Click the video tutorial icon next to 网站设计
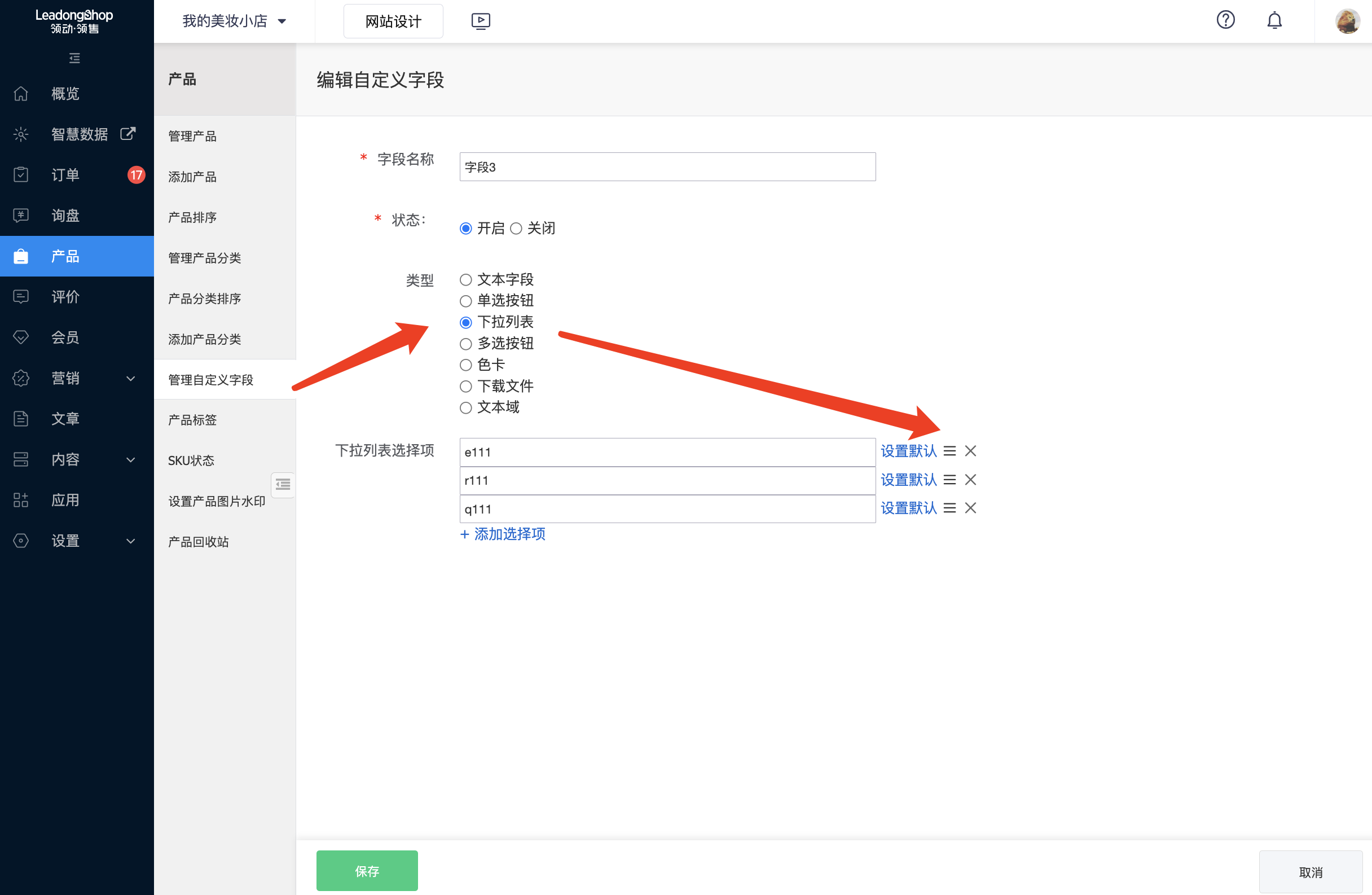This screenshot has height=895, width=1372. tap(480, 21)
